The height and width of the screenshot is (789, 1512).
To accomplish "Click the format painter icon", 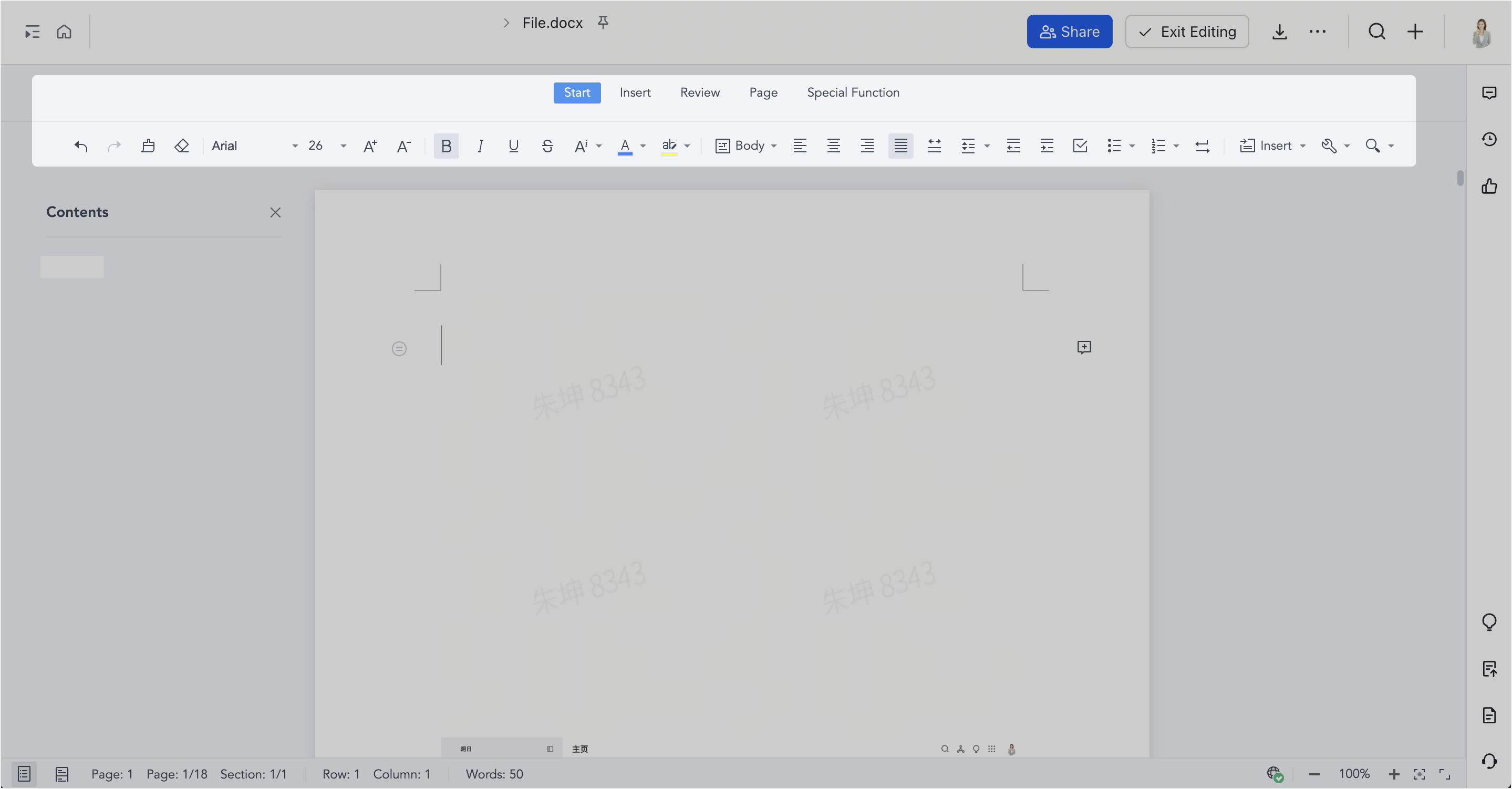I will pyautogui.click(x=148, y=146).
